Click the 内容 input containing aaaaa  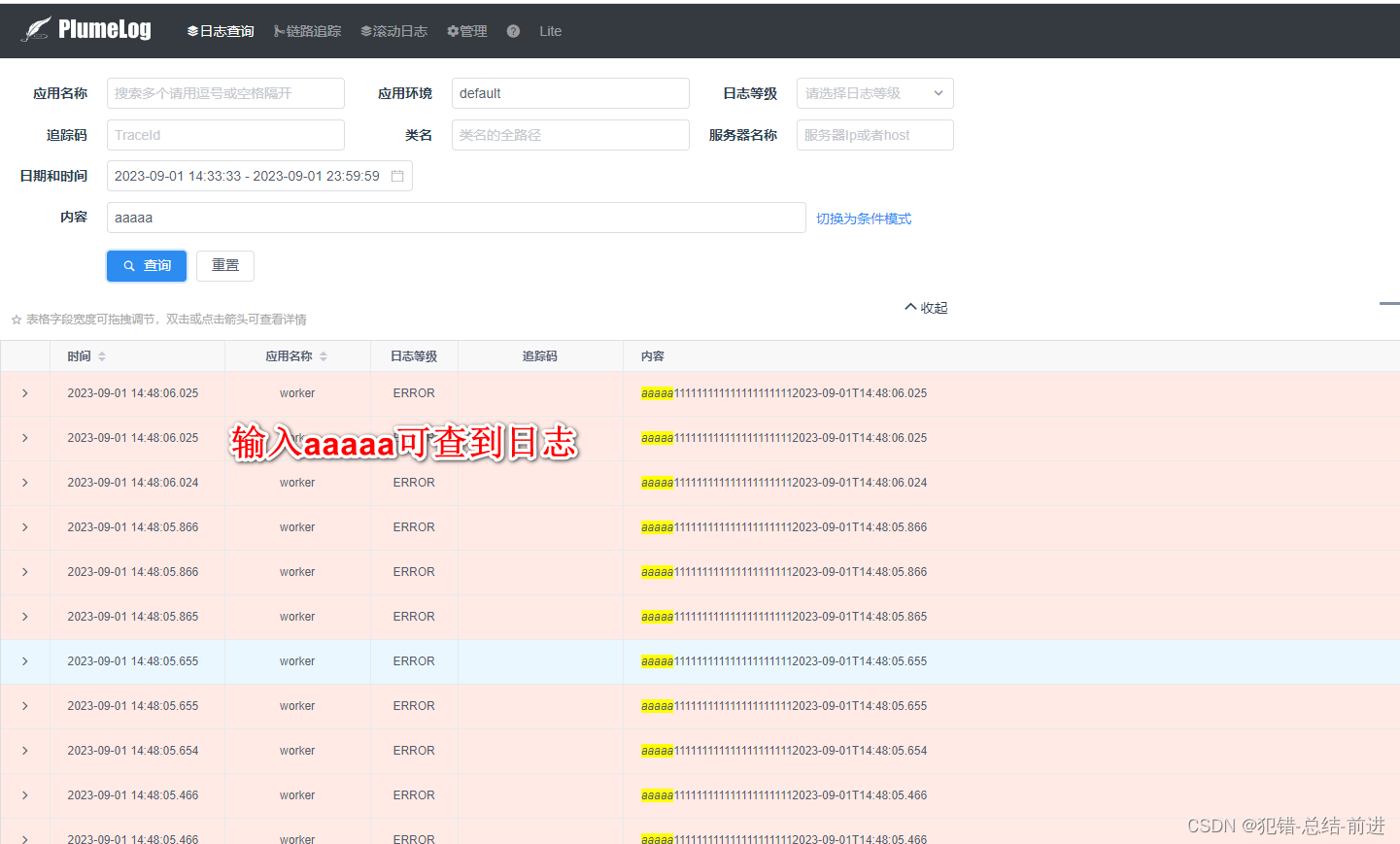(456, 217)
